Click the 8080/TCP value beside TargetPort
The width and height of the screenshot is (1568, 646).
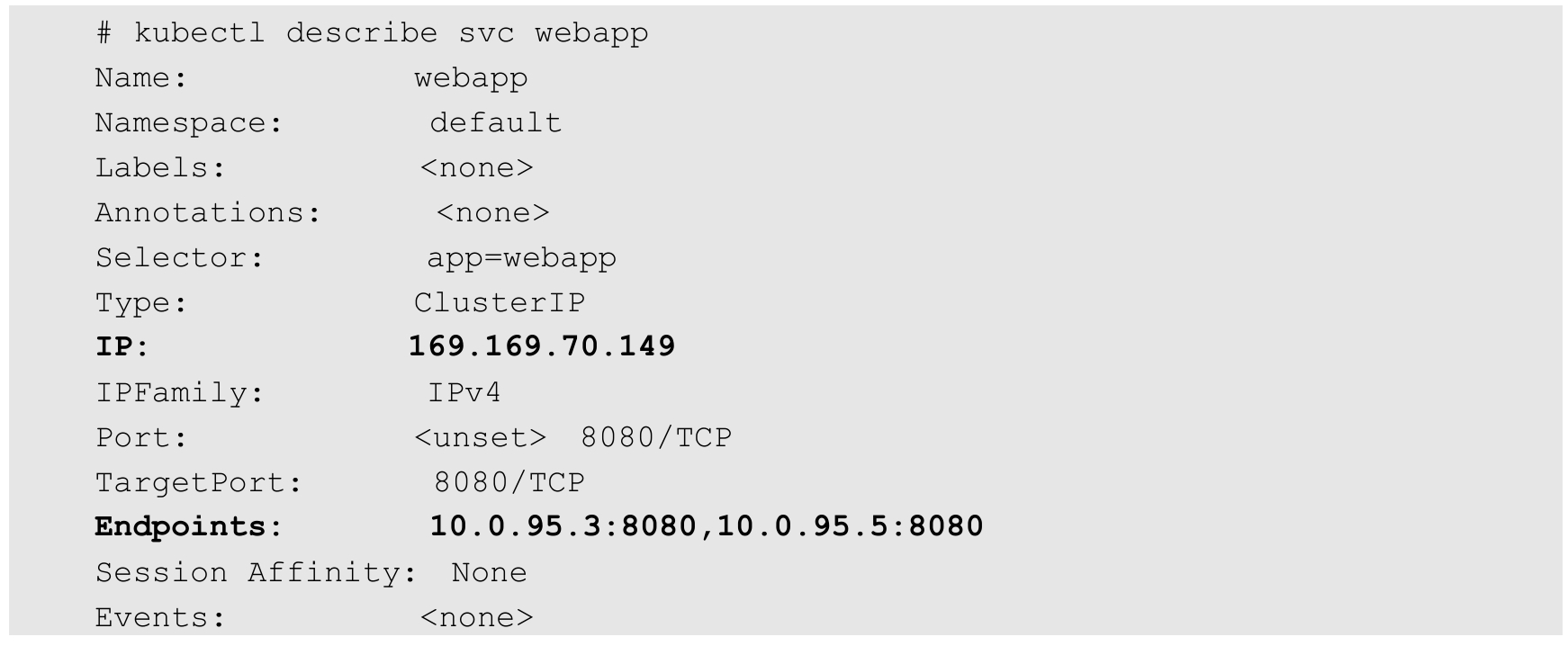point(509,482)
